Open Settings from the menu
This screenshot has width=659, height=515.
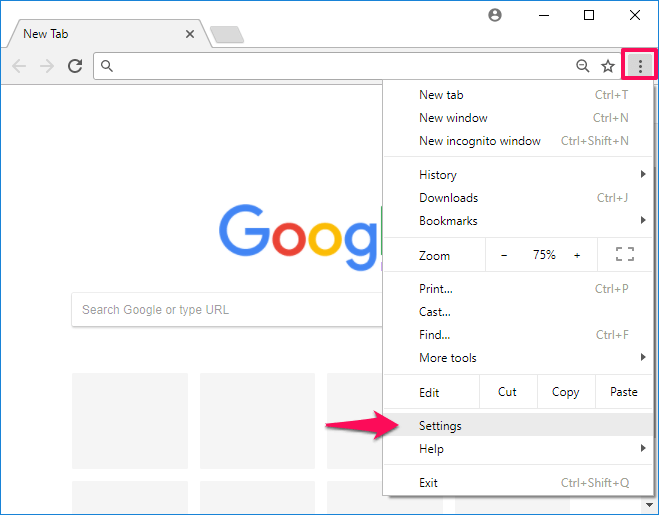518,426
